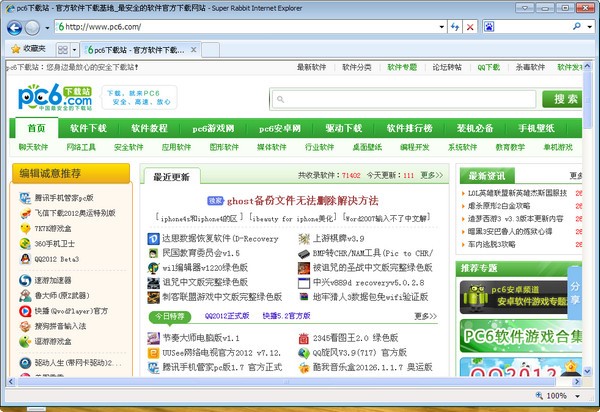Open ghost备份文件无法删除解决方法 headline
The width and height of the screenshot is (600, 412).
point(302,201)
